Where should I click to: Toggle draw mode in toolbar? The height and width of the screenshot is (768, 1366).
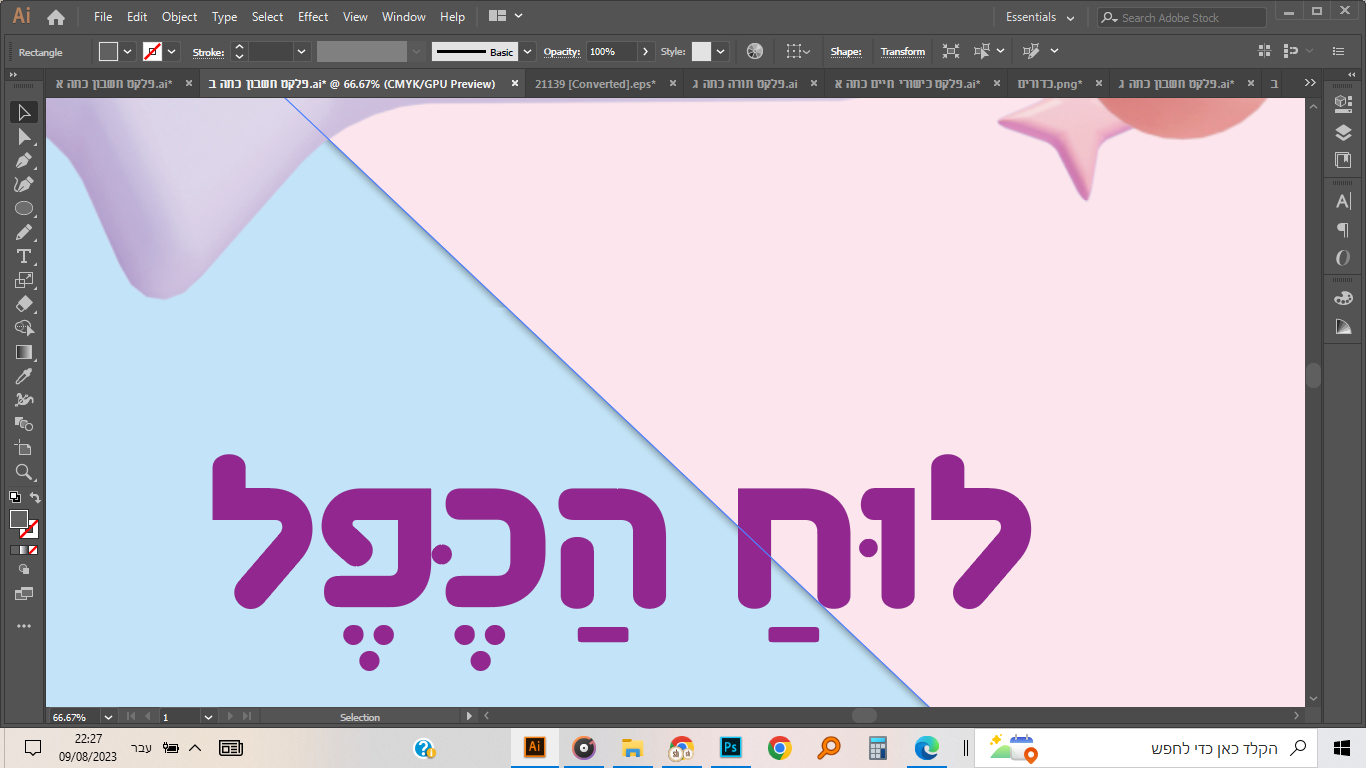[x=24, y=569]
